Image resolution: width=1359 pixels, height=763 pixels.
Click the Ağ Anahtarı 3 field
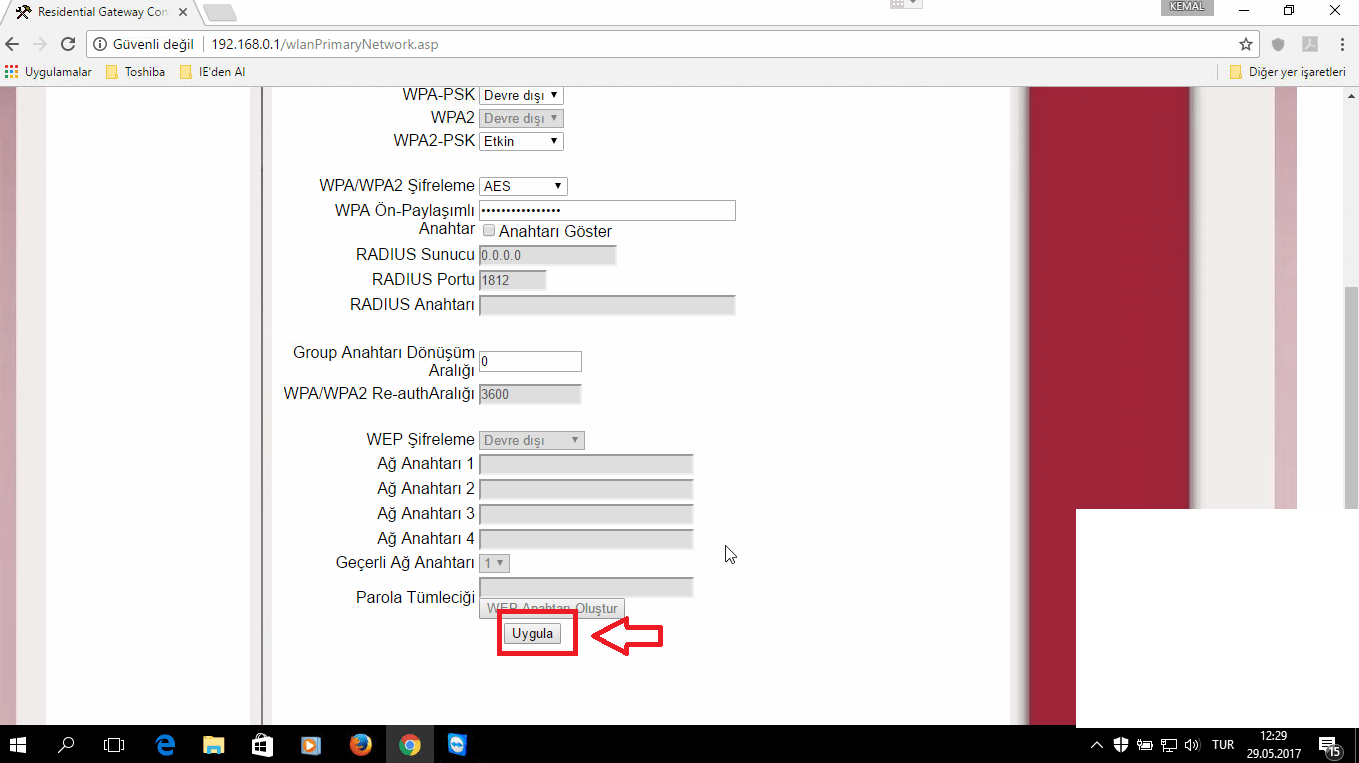click(x=586, y=514)
